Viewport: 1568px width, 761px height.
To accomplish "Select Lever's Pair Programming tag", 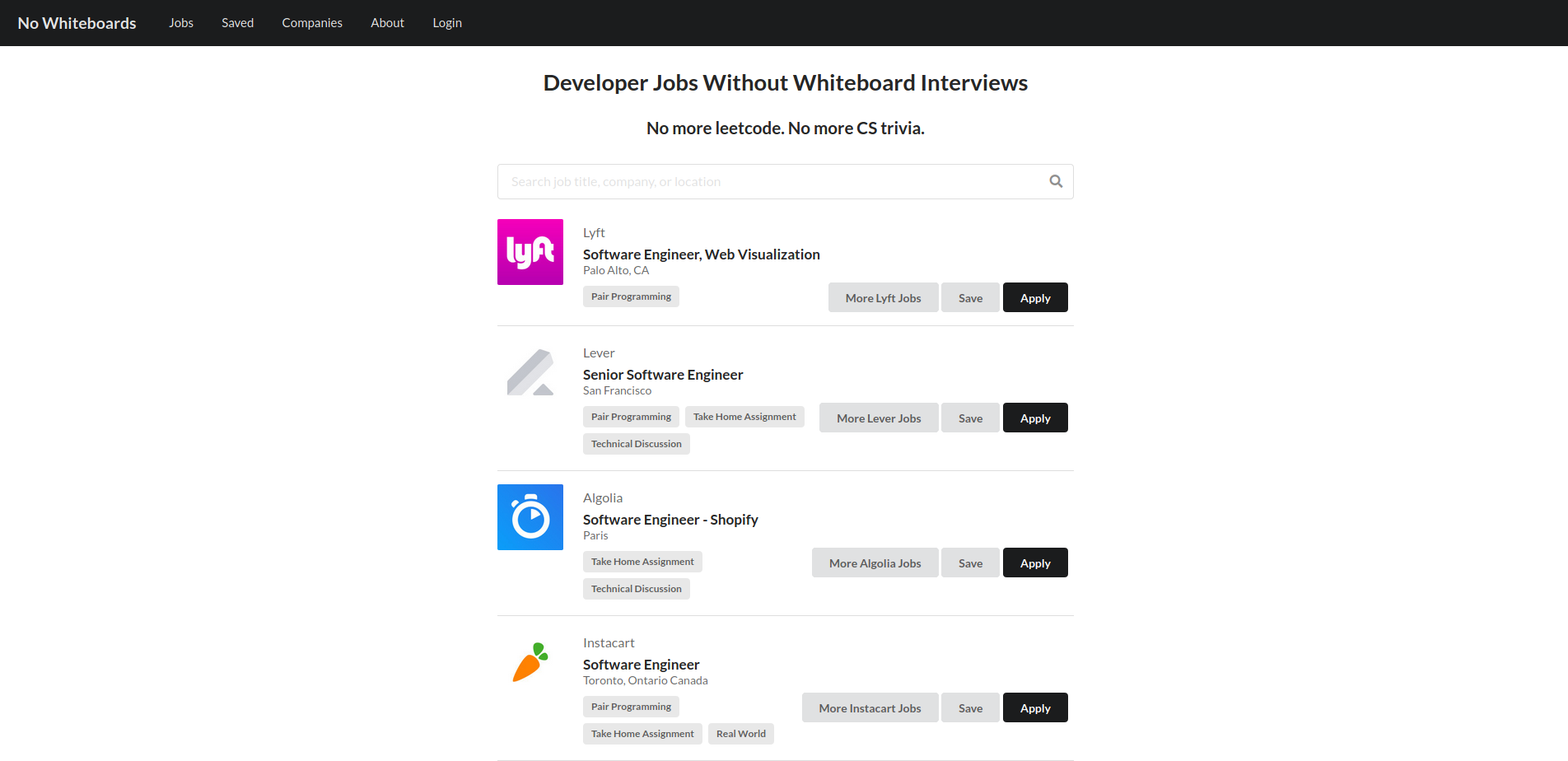I will [631, 417].
